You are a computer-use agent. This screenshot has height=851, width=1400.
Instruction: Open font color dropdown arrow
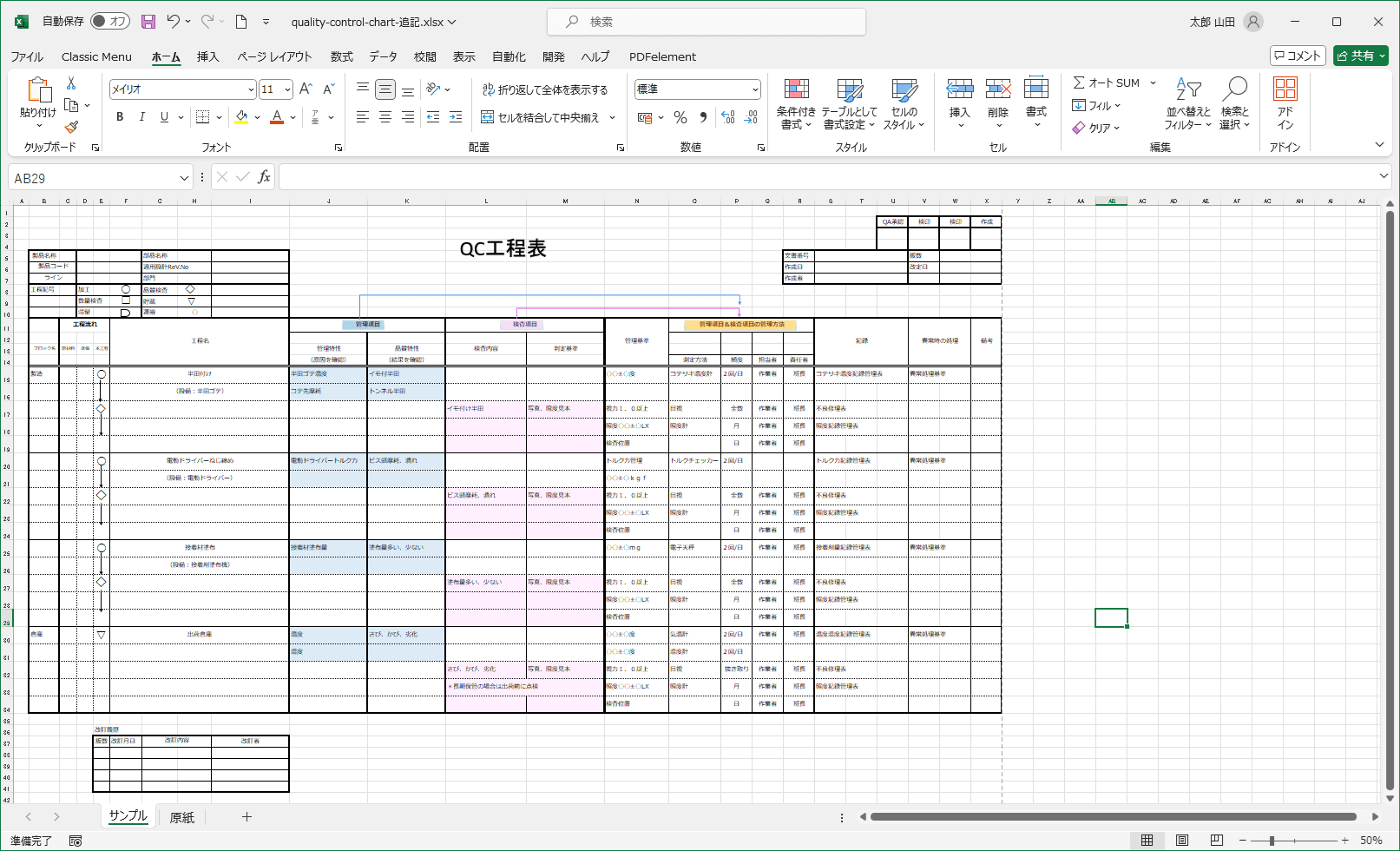tap(292, 117)
